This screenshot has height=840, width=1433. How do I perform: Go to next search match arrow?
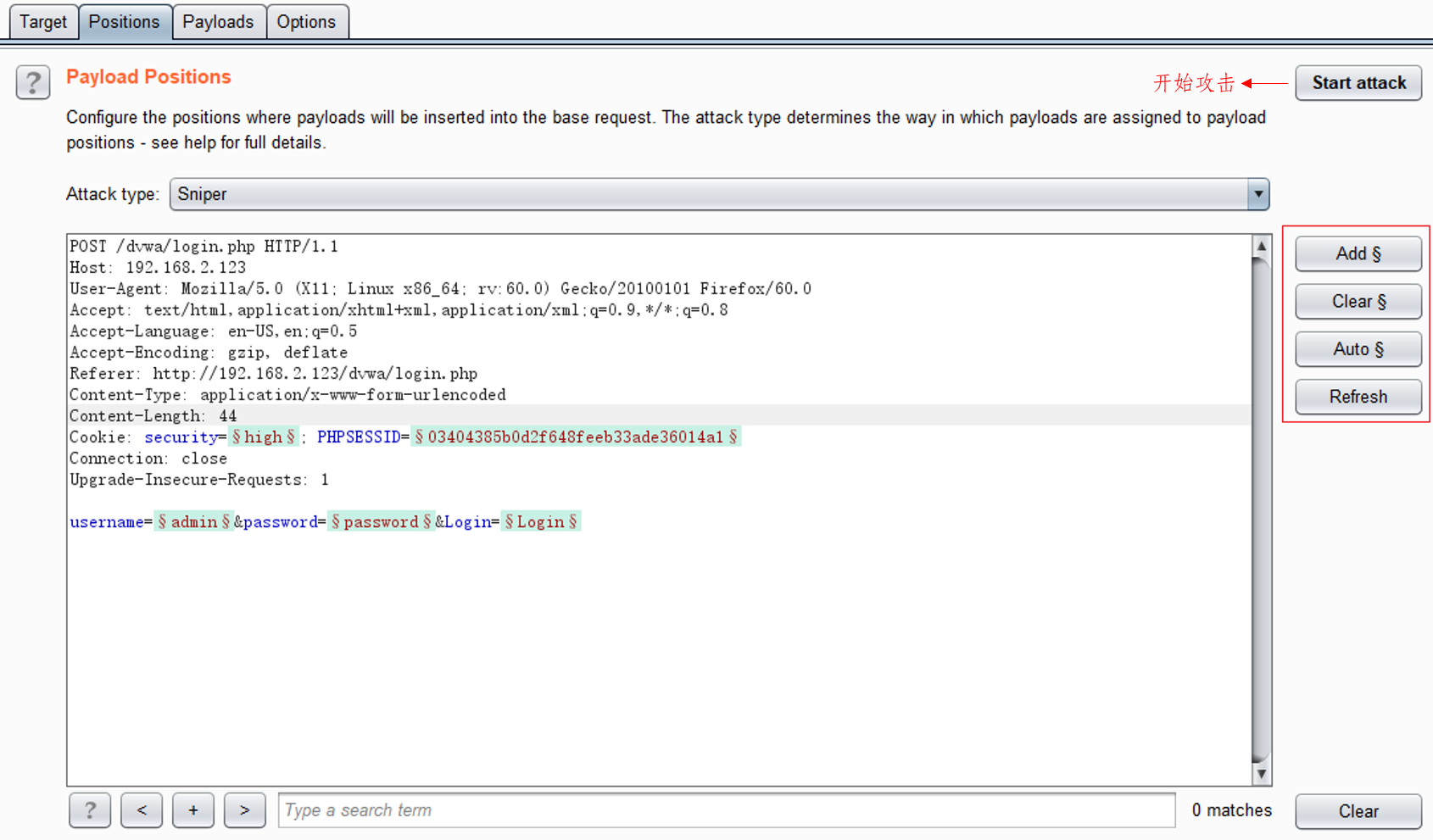point(245,810)
